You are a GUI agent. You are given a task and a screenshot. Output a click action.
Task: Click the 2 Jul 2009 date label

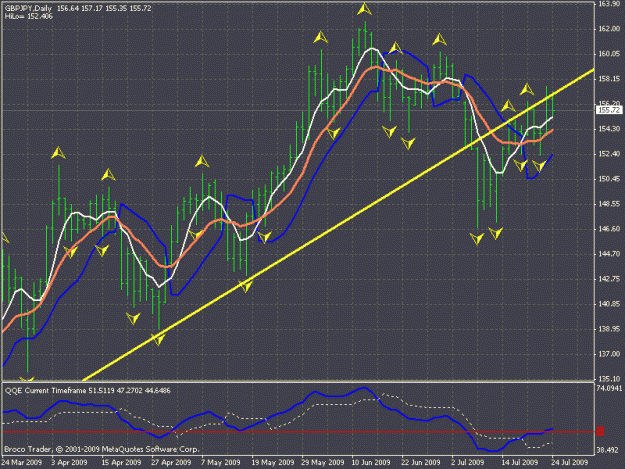(468, 463)
